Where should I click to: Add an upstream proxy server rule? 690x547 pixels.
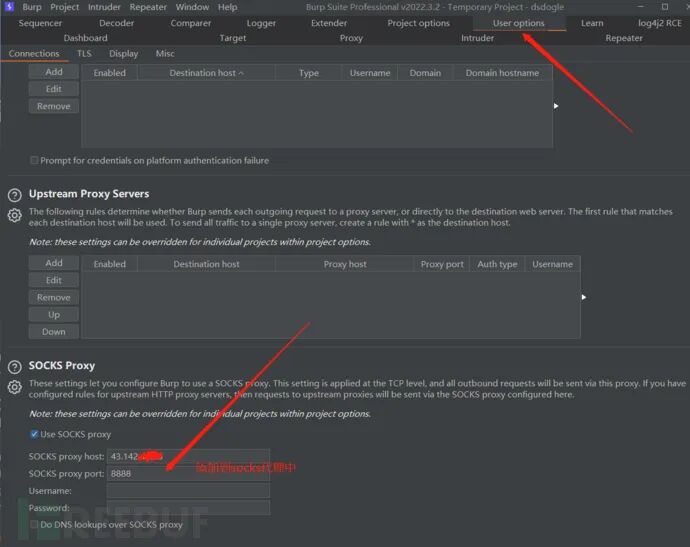tap(54, 263)
